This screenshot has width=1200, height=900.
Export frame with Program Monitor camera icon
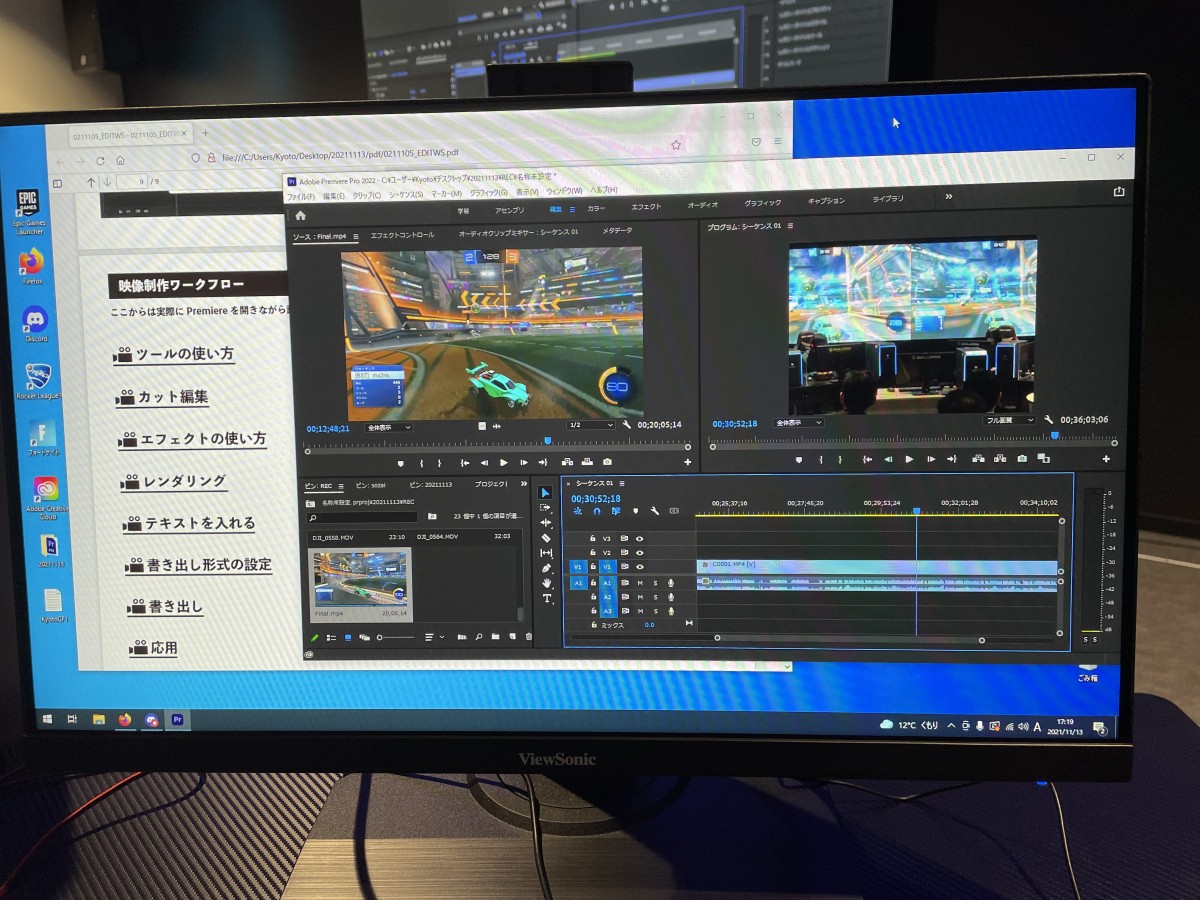coord(1022,459)
